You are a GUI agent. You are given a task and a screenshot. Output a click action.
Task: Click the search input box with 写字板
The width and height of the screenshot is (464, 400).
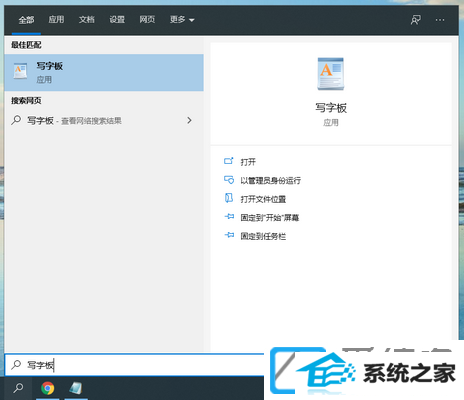(x=134, y=365)
